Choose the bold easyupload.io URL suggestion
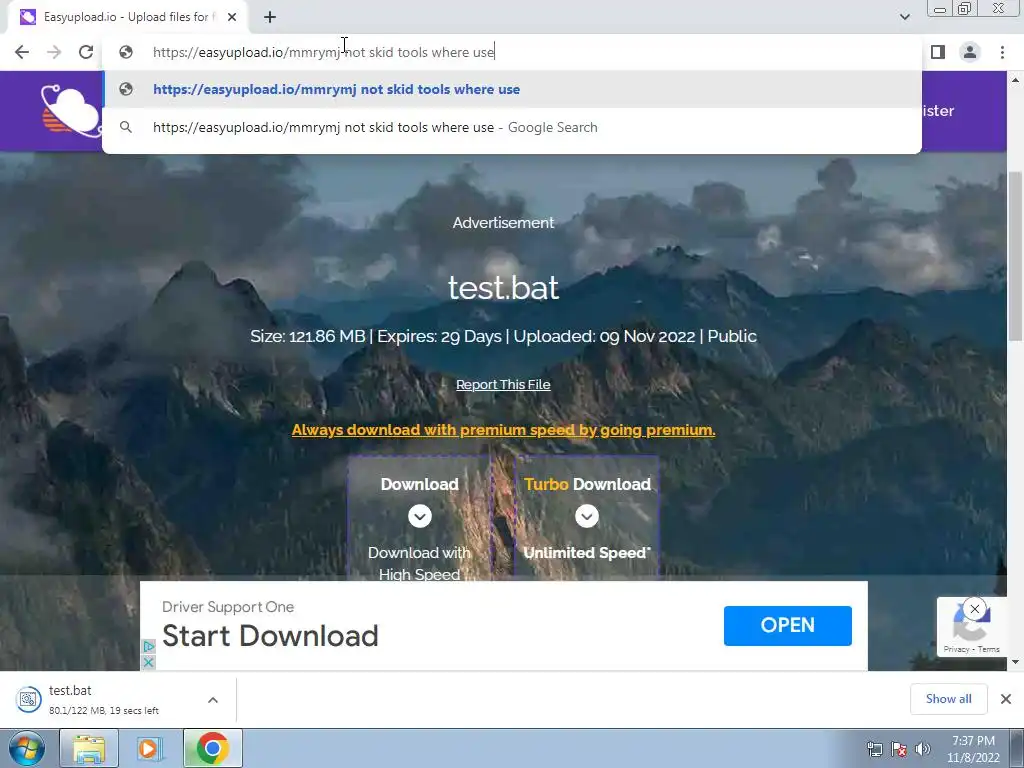 click(x=512, y=89)
